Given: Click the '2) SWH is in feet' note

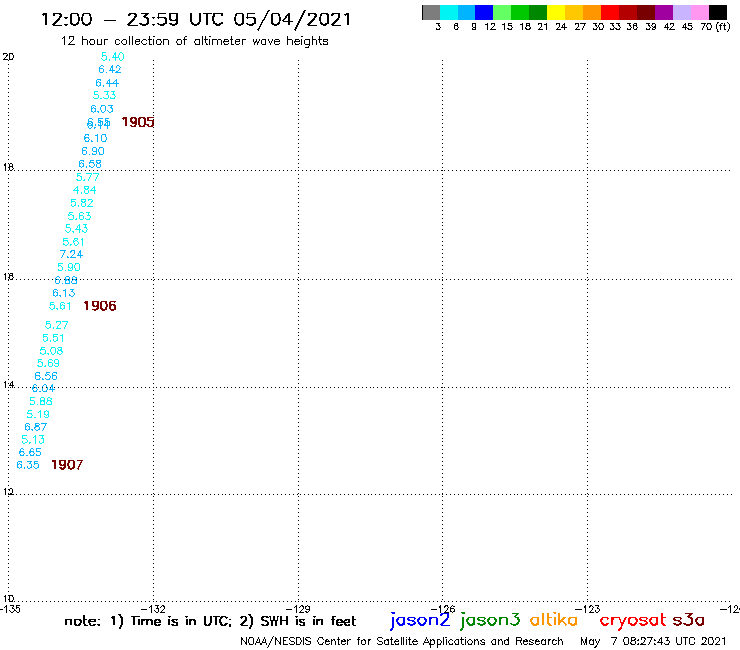Looking at the screenshot, I should 298,621.
